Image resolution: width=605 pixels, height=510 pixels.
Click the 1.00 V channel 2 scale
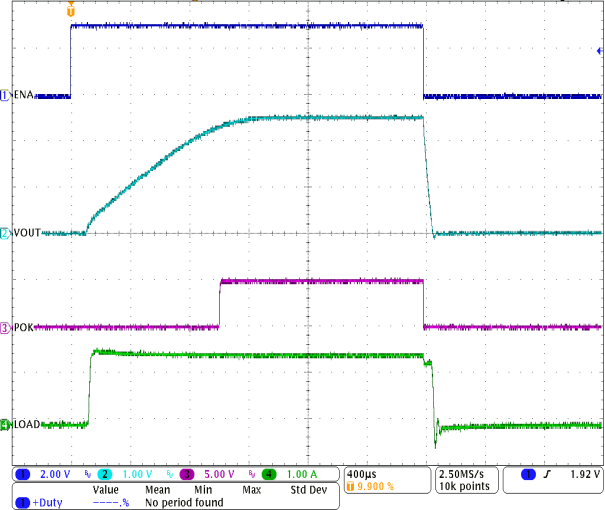tap(137, 474)
